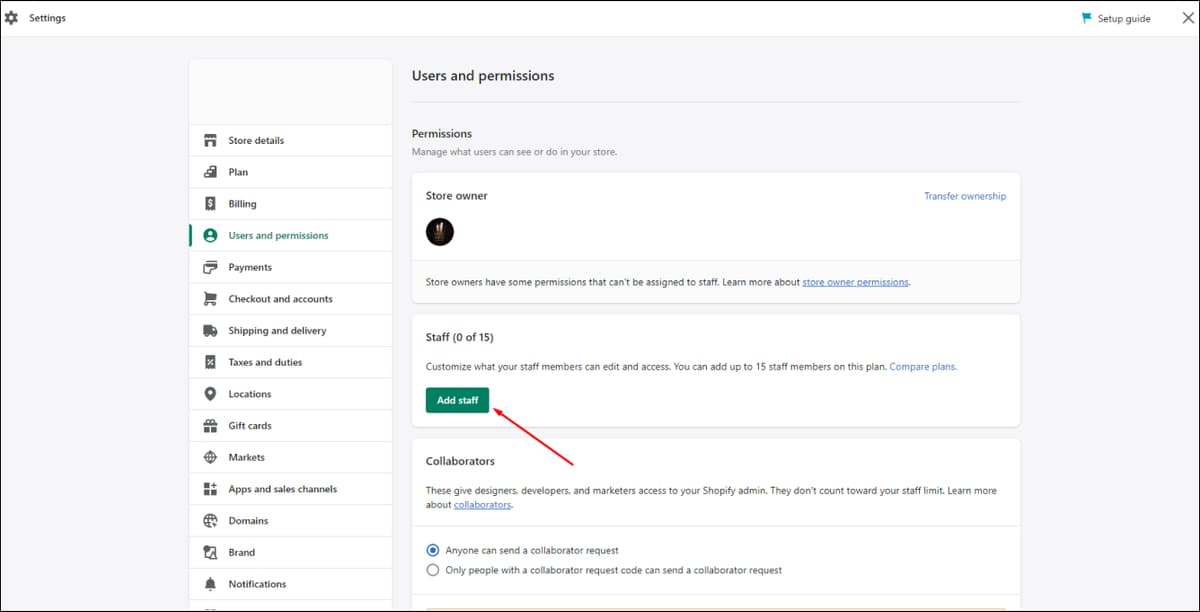Click the Markets globe icon
1200x612 pixels.
[x=210, y=457]
